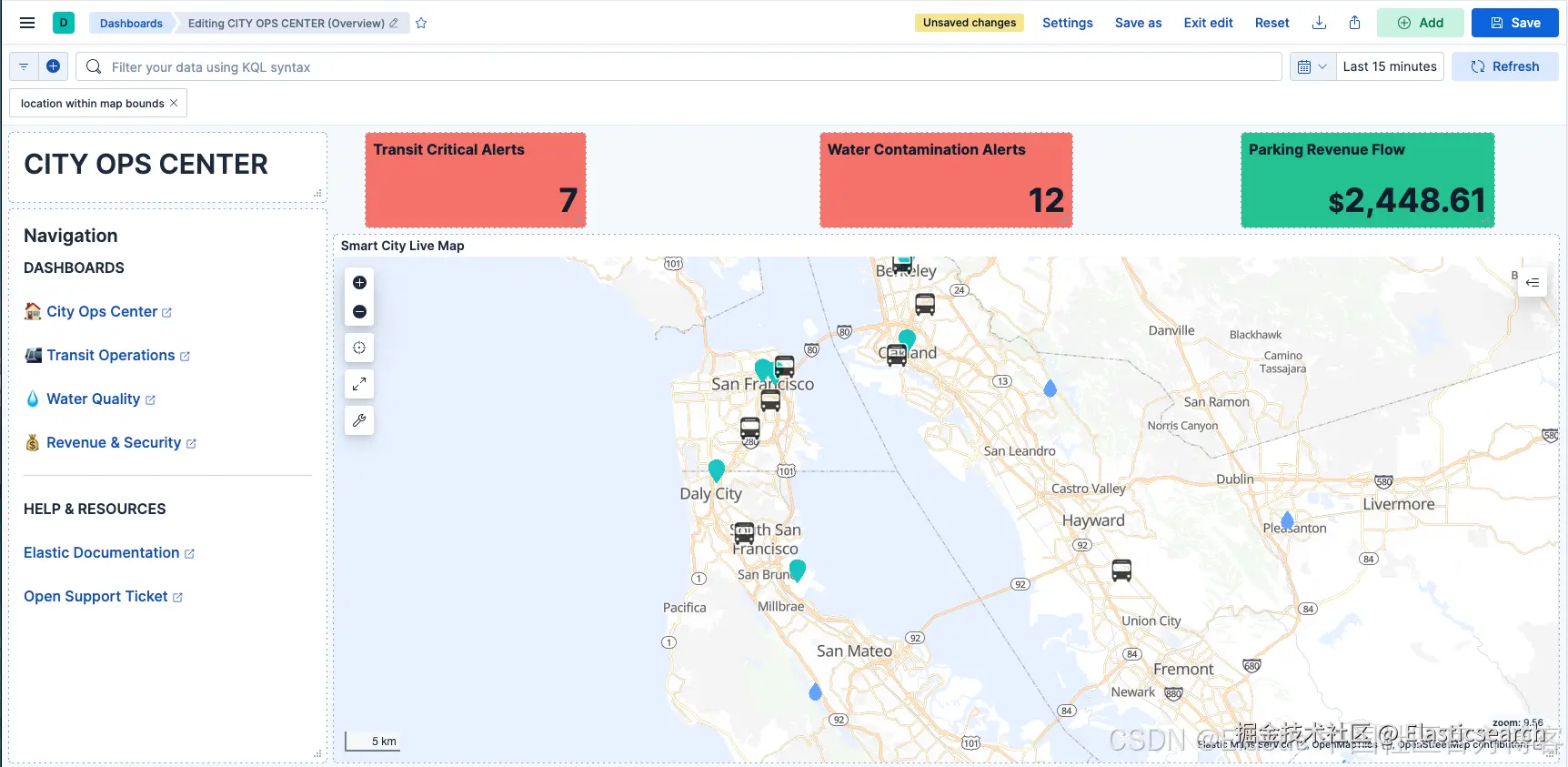
Task: Zoom out on the Smart City map
Action: 359,312
